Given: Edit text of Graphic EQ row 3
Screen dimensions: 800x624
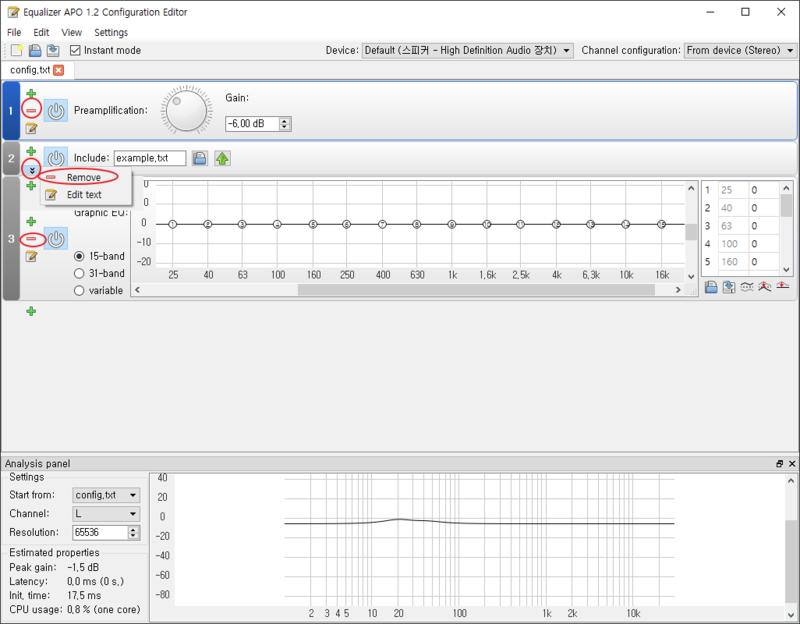Looking at the screenshot, I should coord(31,256).
